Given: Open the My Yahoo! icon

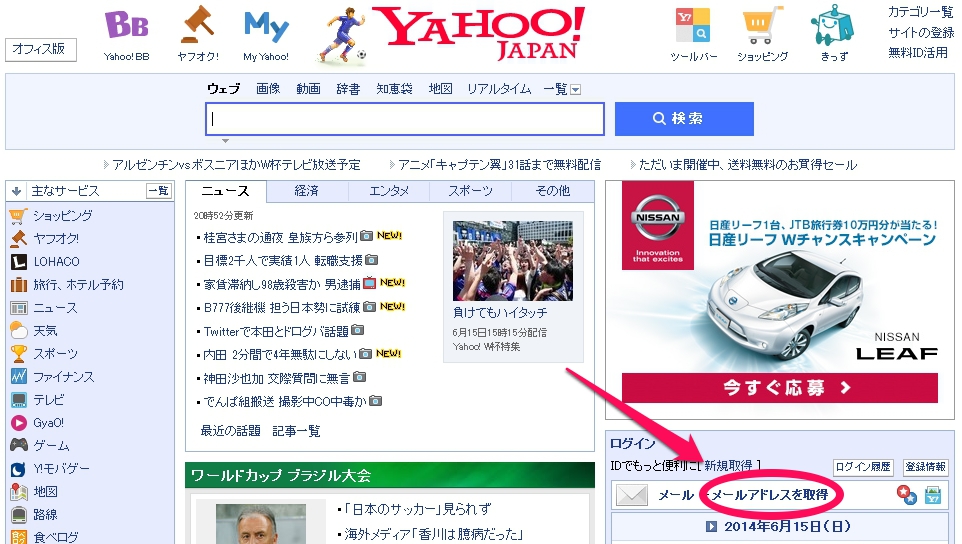Looking at the screenshot, I should pos(266,26).
